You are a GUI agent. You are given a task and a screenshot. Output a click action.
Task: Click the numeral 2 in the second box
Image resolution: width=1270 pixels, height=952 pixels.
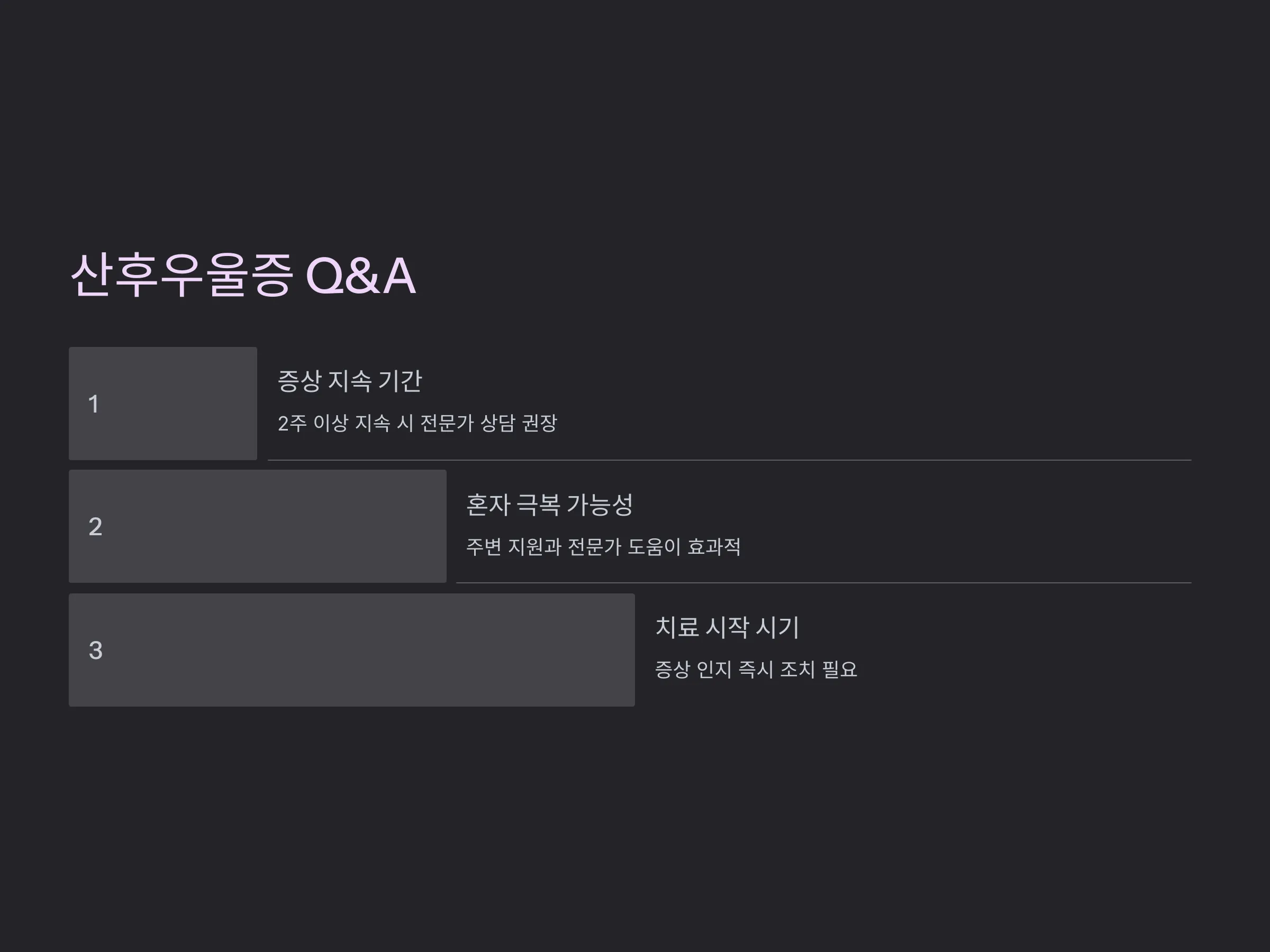coord(95,527)
